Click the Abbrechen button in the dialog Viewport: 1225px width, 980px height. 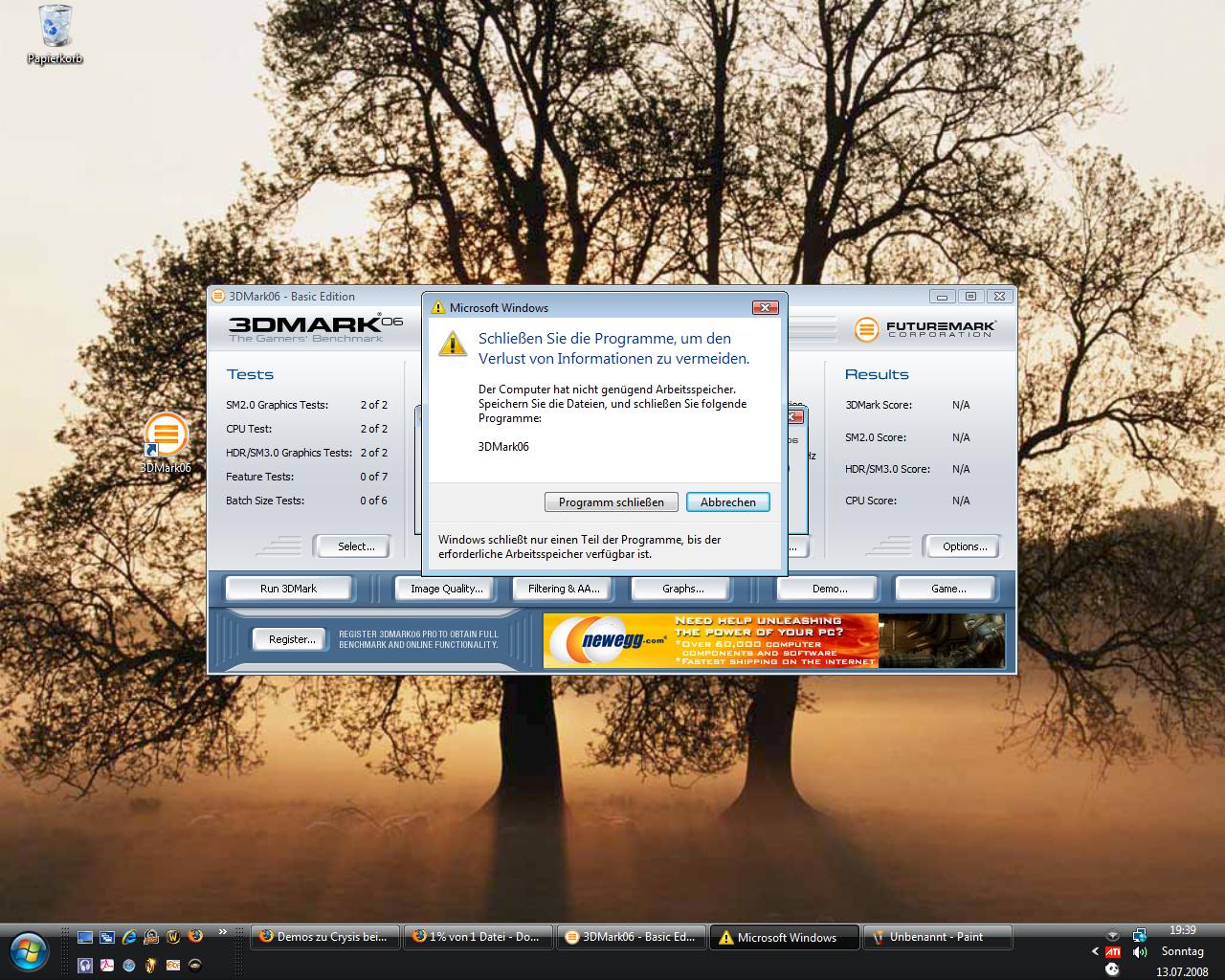pyautogui.click(x=728, y=501)
